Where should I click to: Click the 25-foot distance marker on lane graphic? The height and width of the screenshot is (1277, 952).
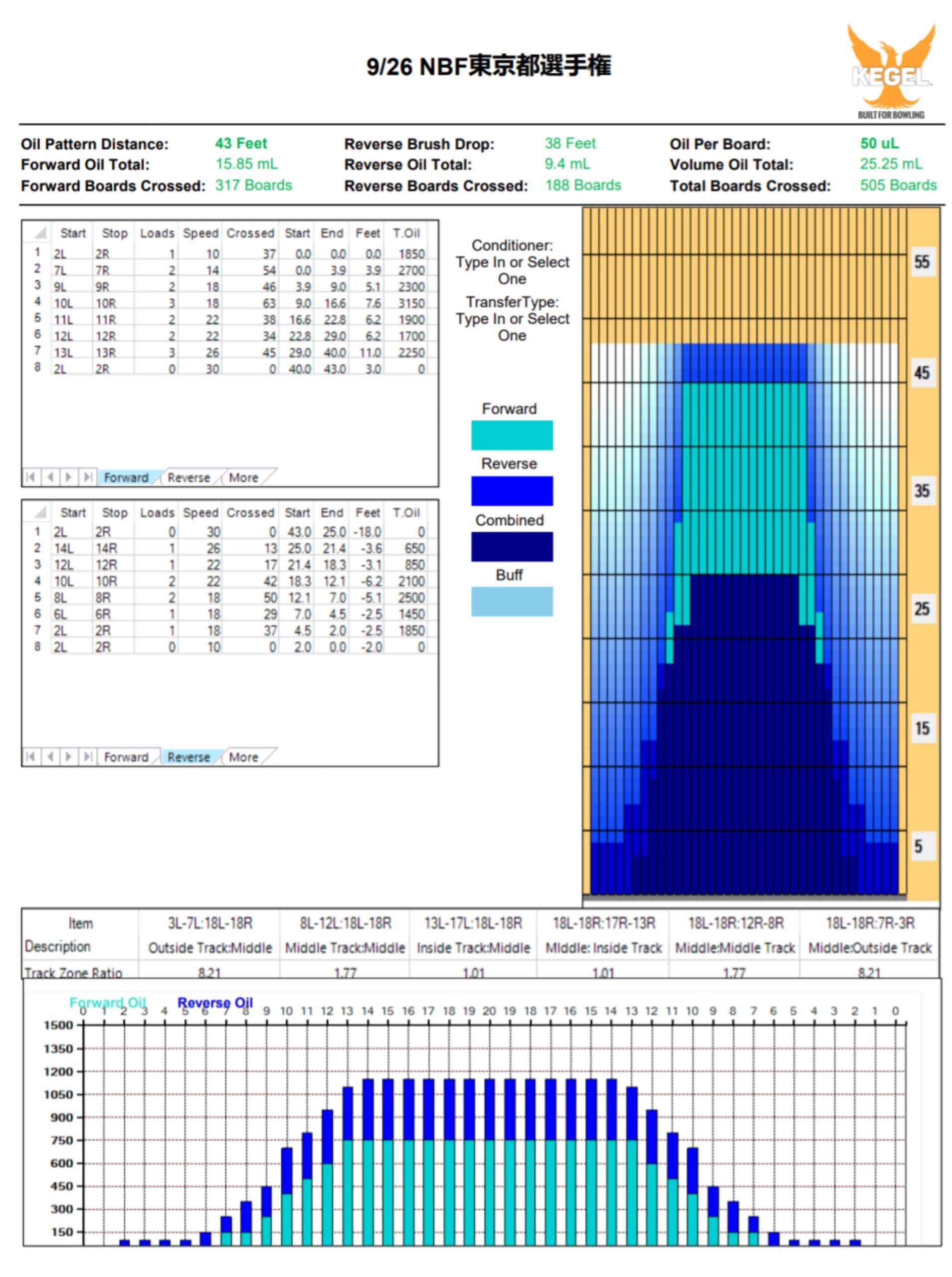pyautogui.click(x=922, y=609)
